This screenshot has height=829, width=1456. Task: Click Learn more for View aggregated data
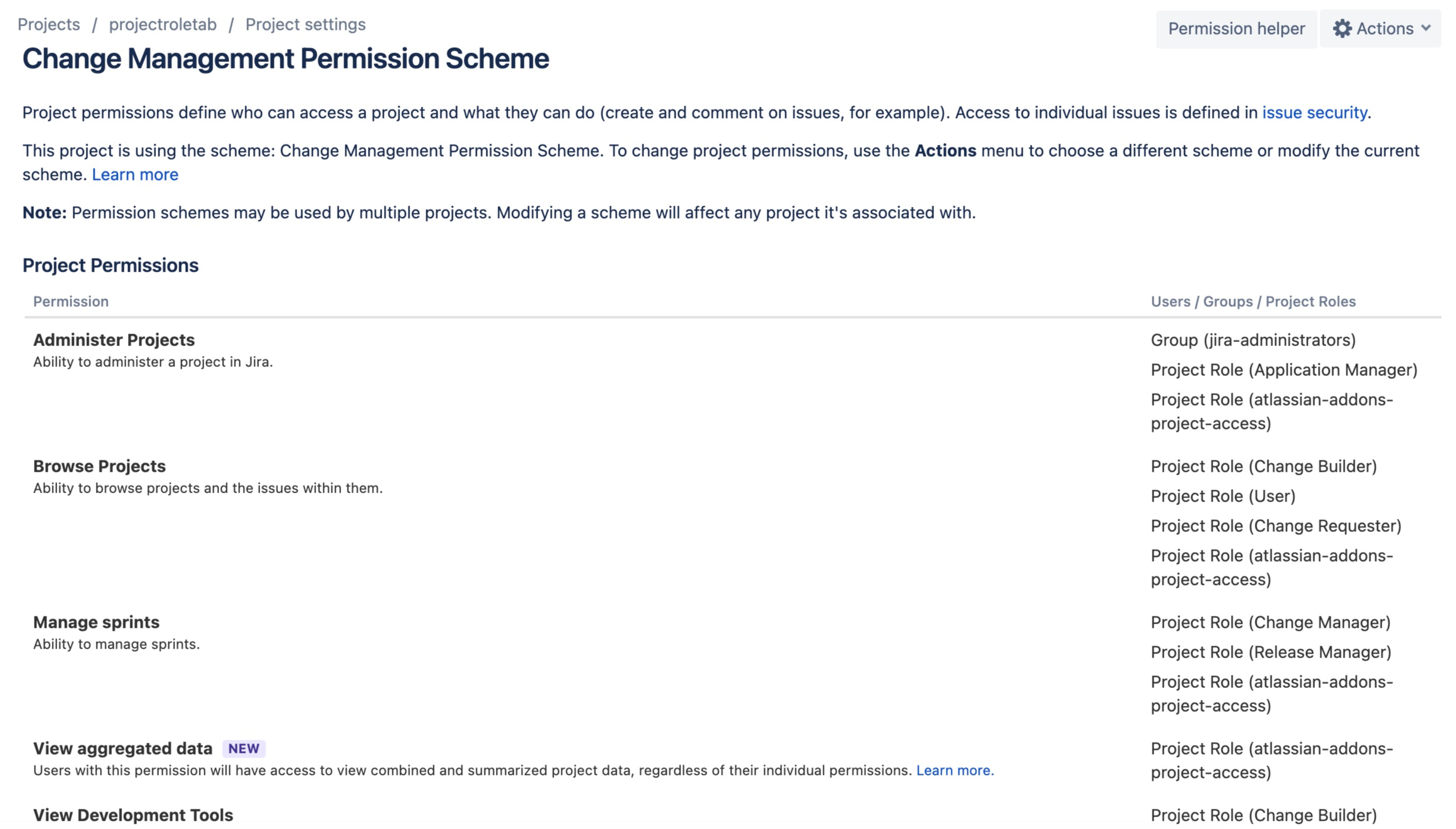pyautogui.click(x=954, y=771)
